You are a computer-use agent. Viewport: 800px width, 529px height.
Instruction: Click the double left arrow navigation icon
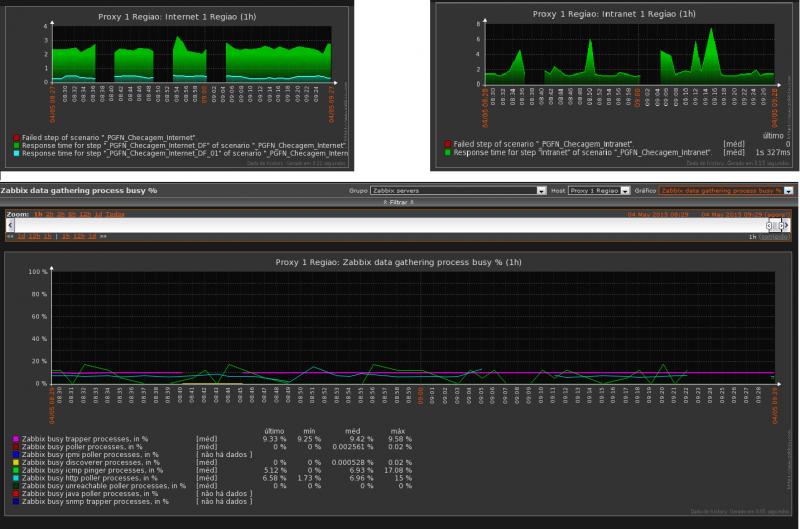(x=10, y=236)
